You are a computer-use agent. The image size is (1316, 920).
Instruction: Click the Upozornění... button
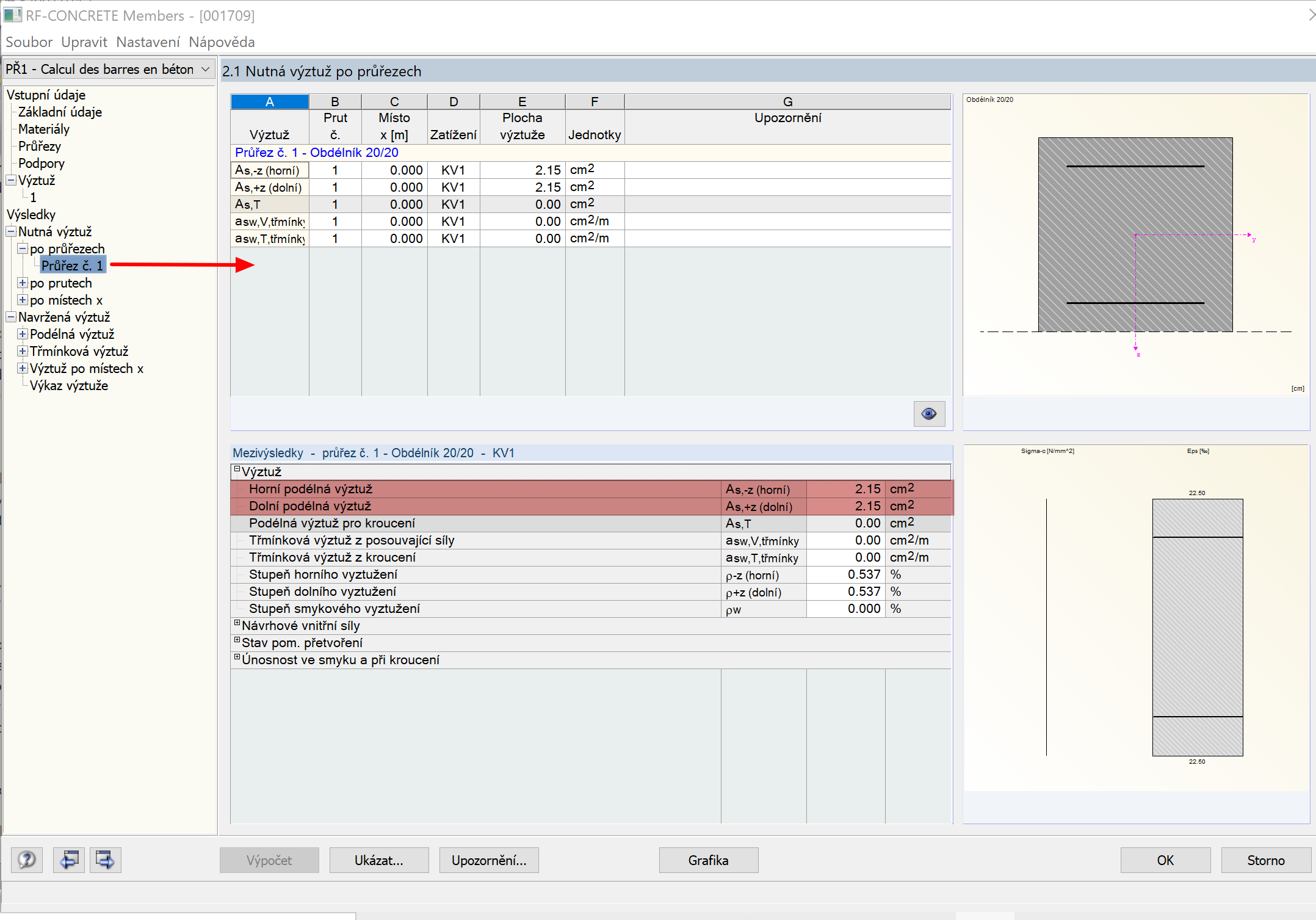(x=488, y=860)
